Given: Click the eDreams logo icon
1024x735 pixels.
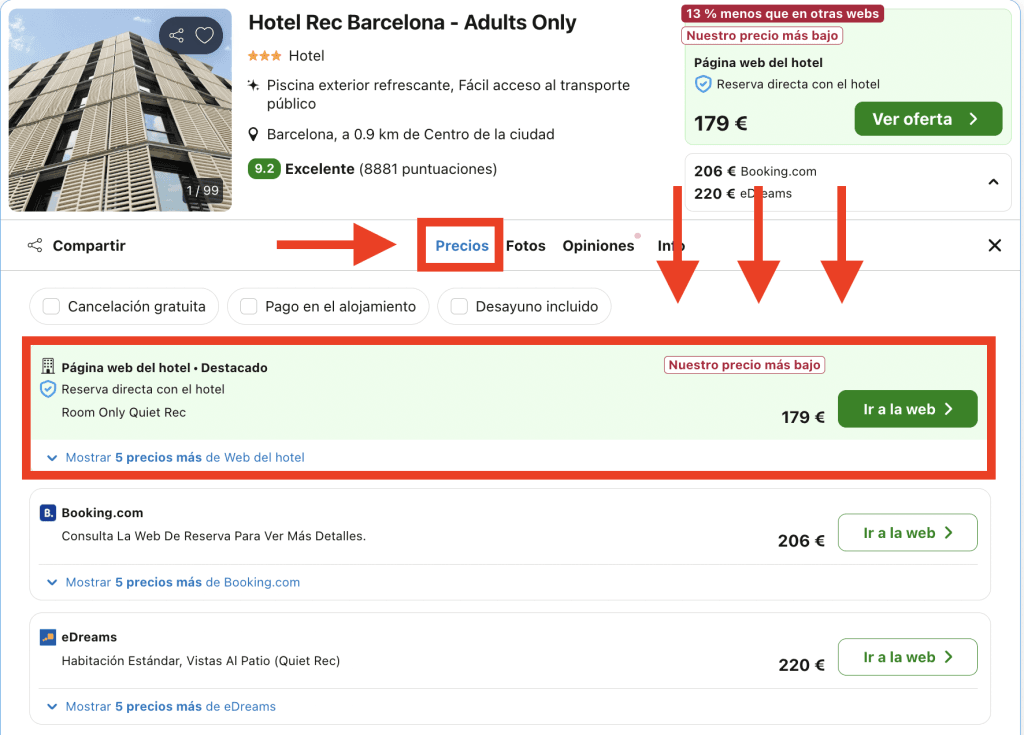Looking at the screenshot, I should click(48, 637).
